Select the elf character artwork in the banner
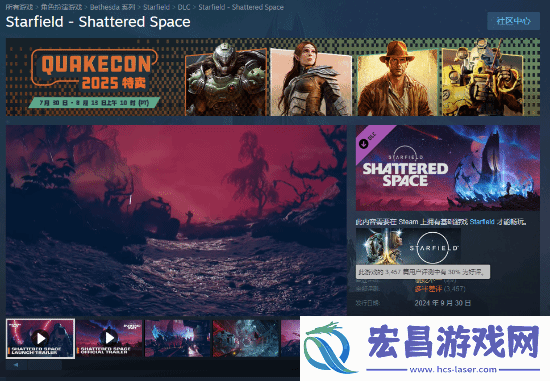 pos(311,79)
